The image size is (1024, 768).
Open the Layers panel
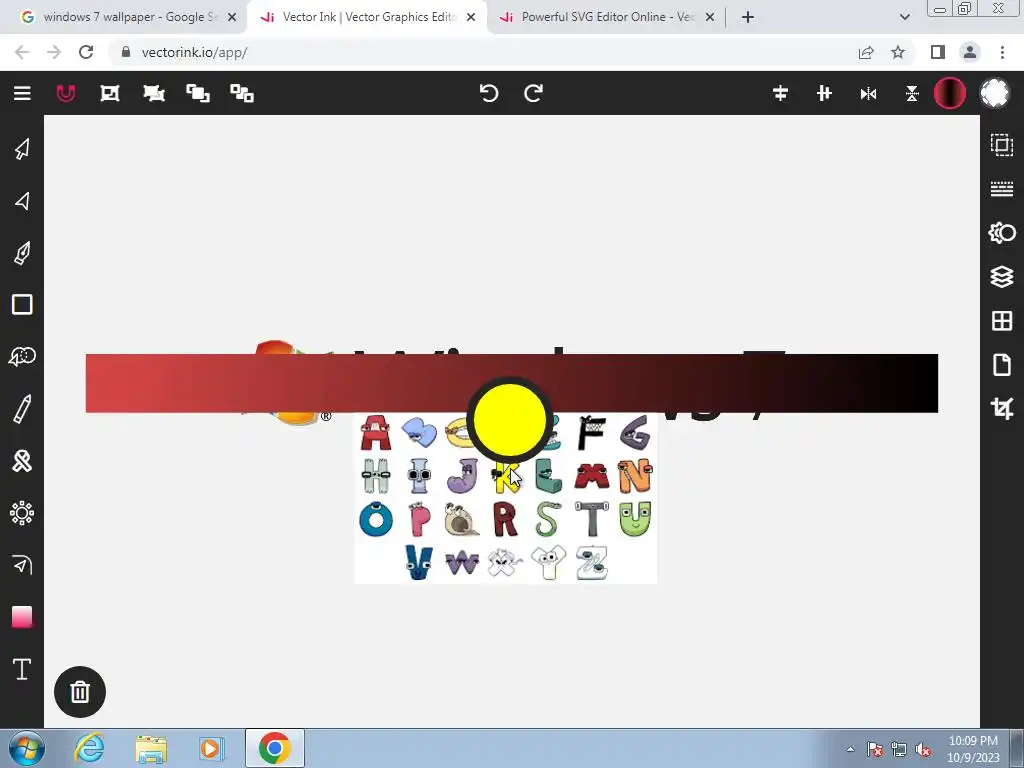point(1002,277)
